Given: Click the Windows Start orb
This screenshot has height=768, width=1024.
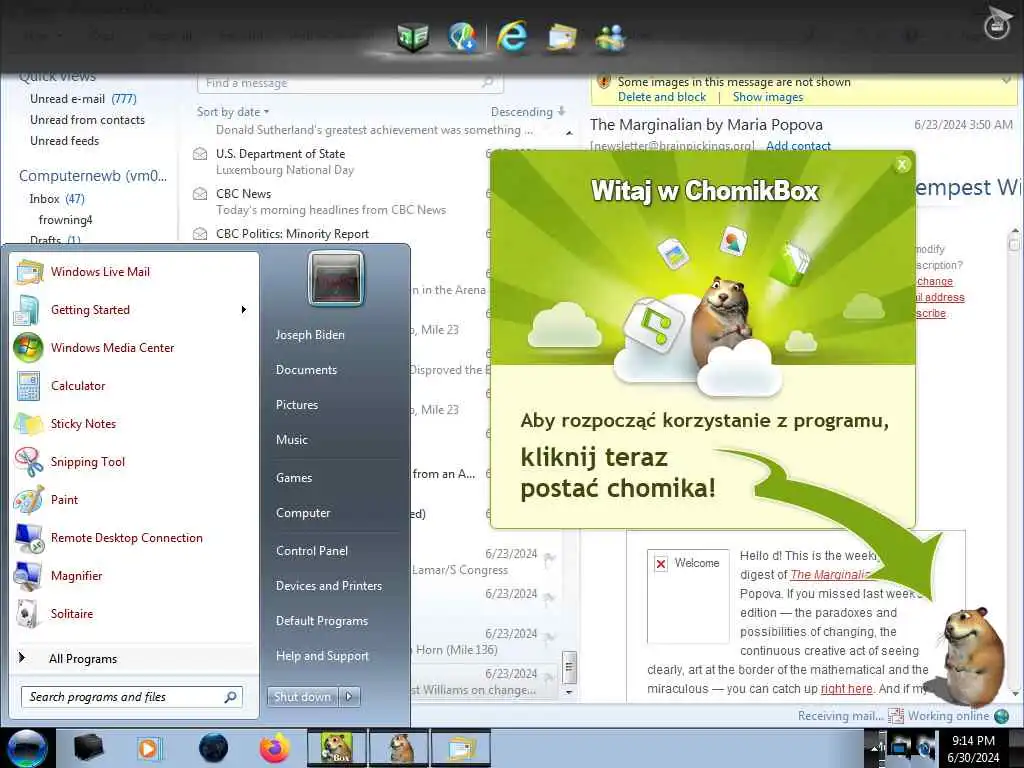Looking at the screenshot, I should pos(27,748).
